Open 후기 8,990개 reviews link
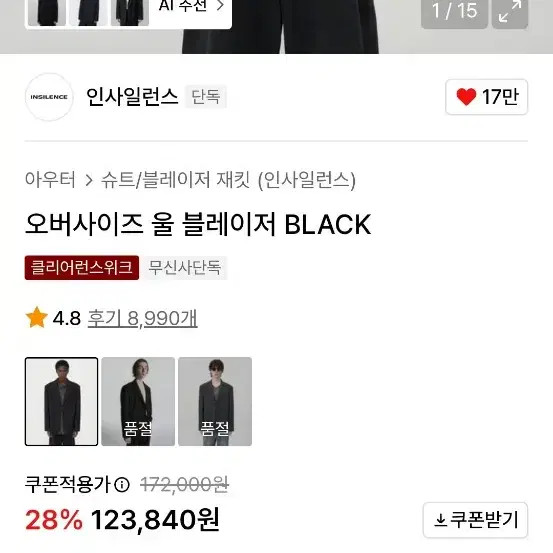Viewport: 553px width, 553px height. tap(142, 318)
